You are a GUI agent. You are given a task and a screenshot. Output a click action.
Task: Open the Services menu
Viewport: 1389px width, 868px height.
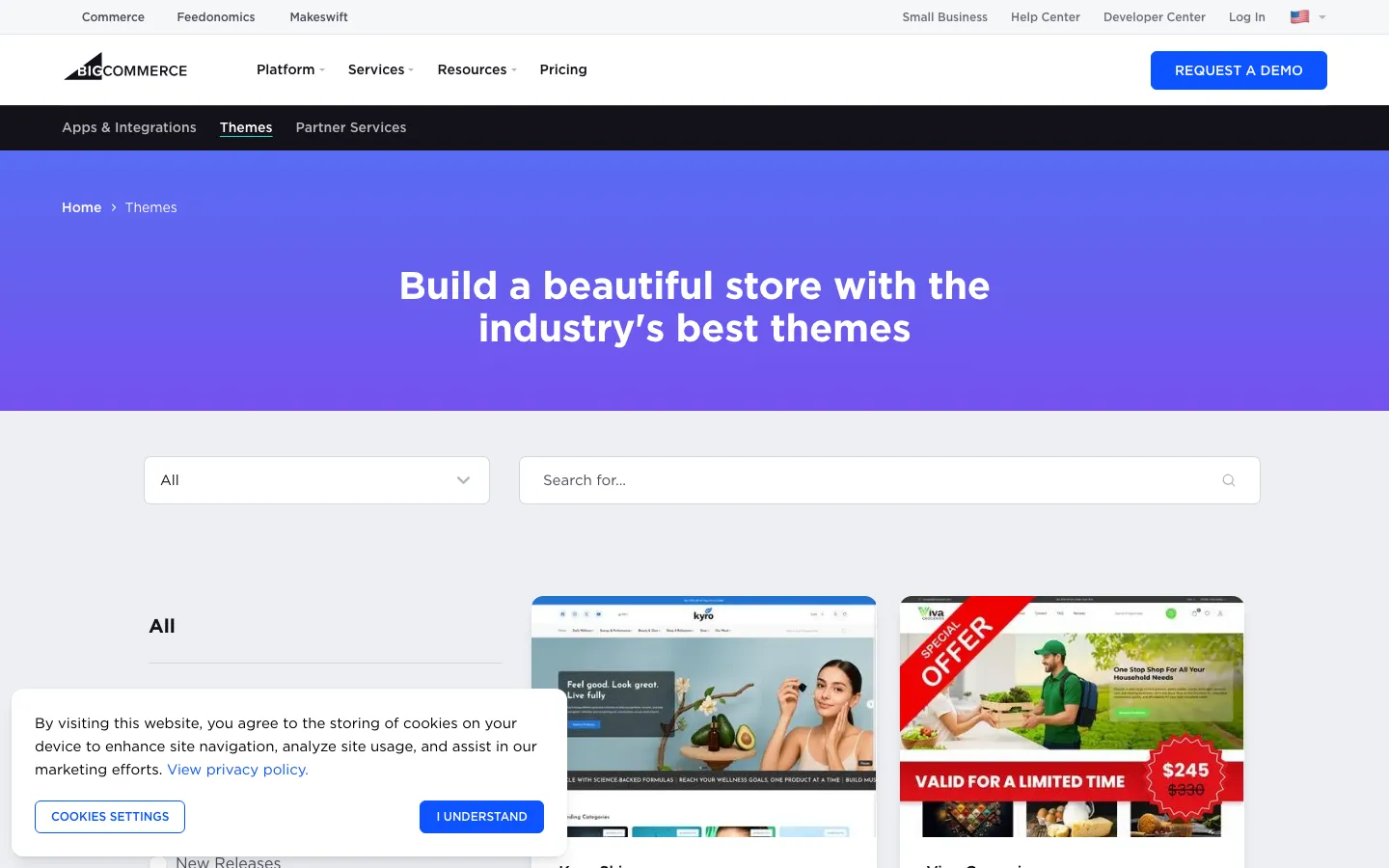380,69
